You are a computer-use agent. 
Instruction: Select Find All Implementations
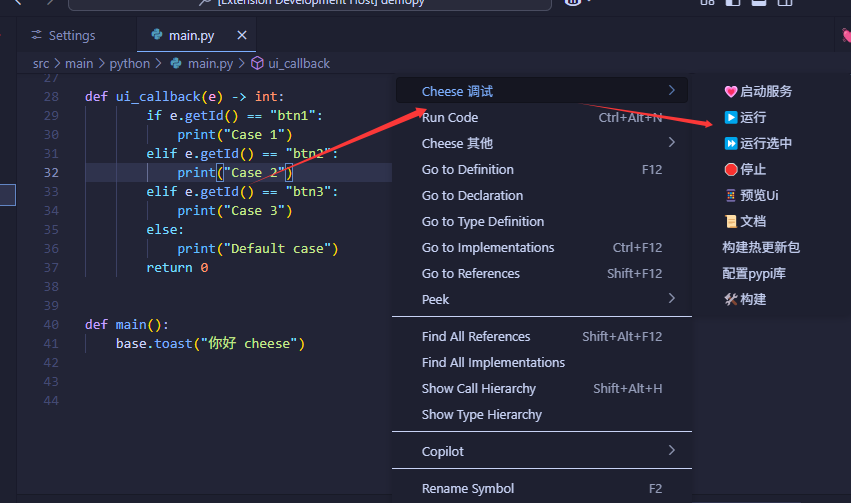(x=542, y=362)
